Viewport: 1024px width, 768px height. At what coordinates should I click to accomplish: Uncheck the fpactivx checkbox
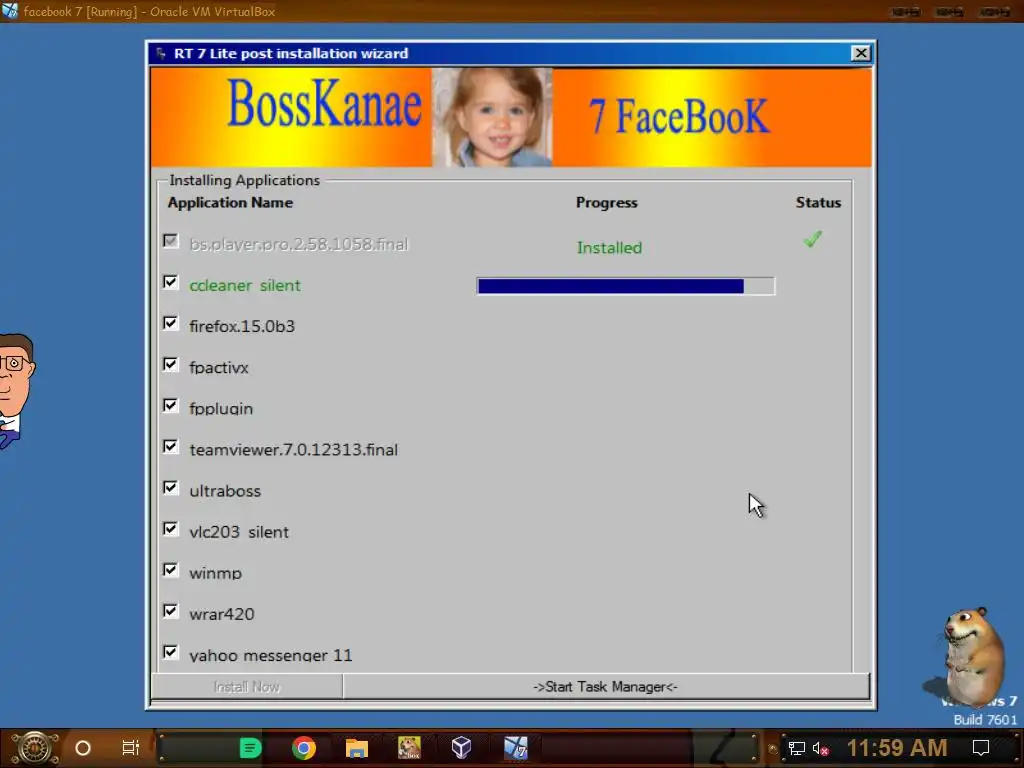click(x=170, y=364)
